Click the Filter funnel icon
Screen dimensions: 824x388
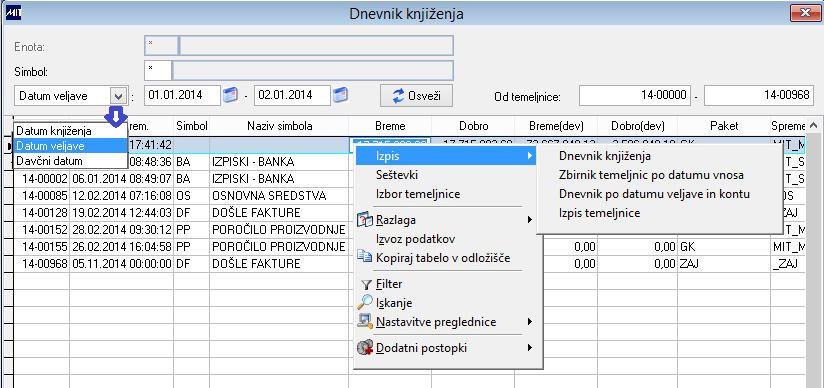click(x=366, y=285)
